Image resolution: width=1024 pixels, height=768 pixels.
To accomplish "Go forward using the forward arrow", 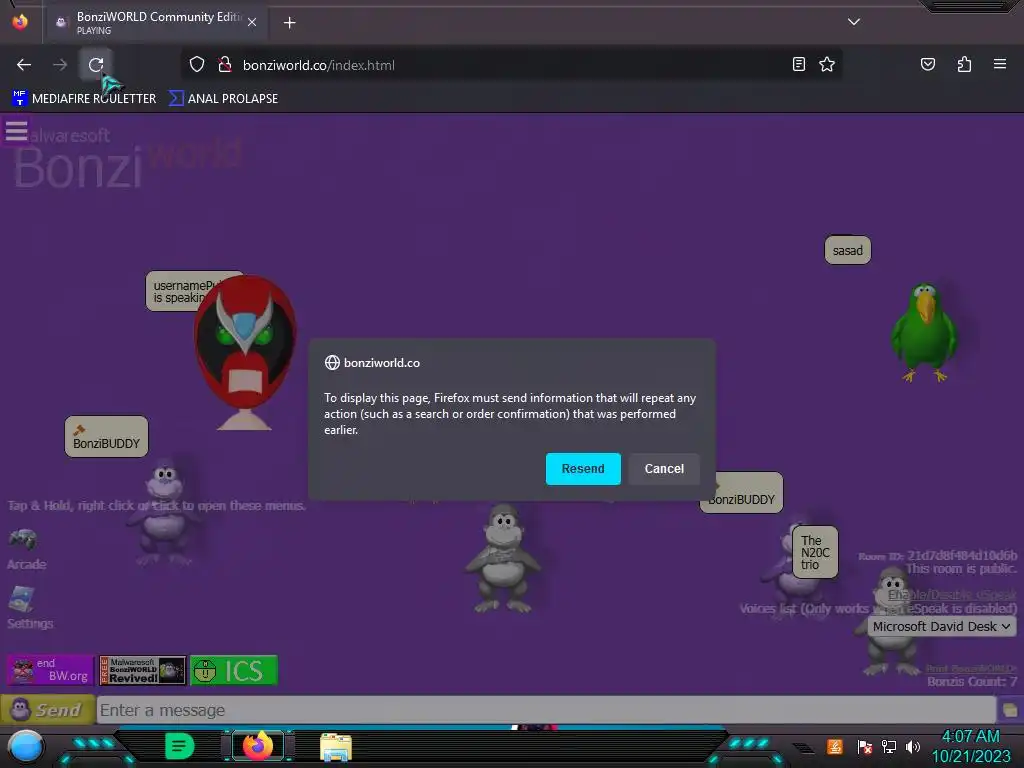I will (60, 65).
